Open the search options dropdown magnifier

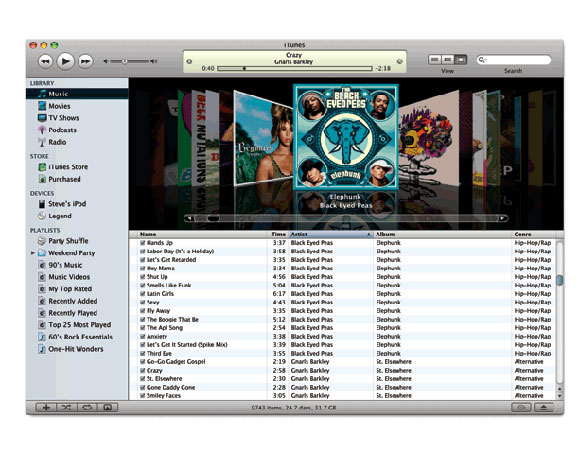pos(482,60)
